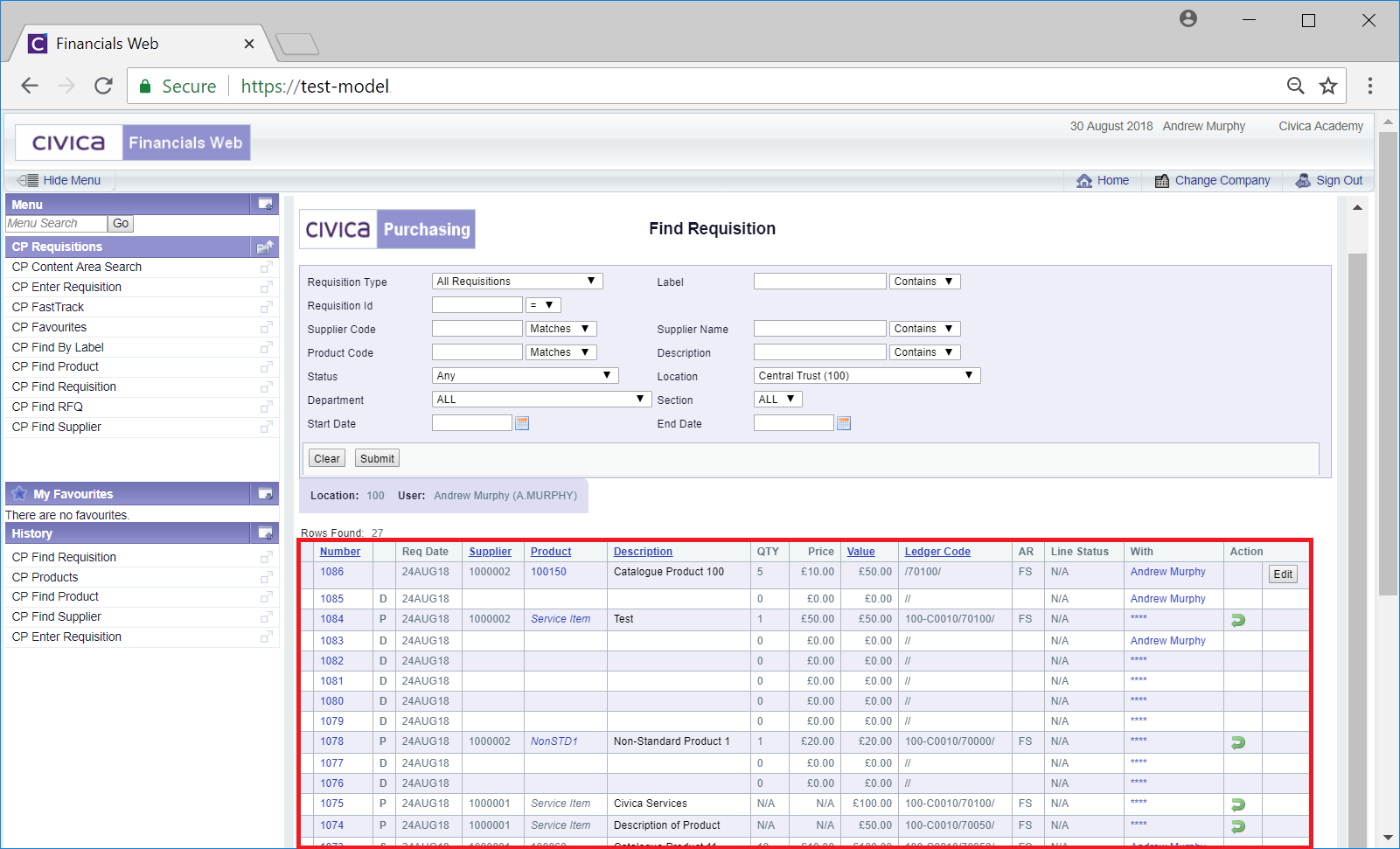
Task: Open requisition 1085 link
Action: (x=331, y=599)
